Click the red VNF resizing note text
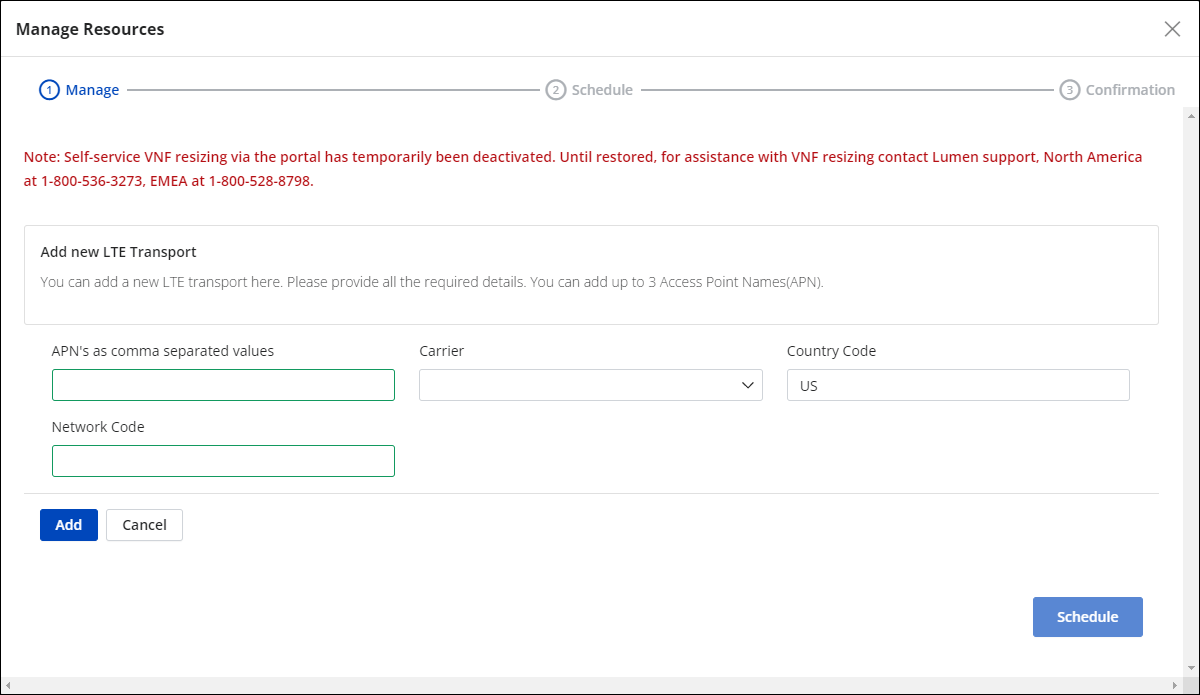 point(583,170)
